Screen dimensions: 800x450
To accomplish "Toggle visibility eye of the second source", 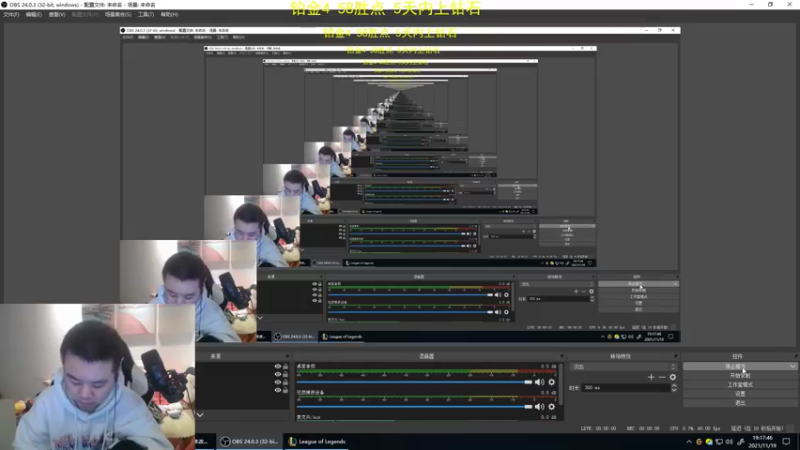I will tap(278, 374).
